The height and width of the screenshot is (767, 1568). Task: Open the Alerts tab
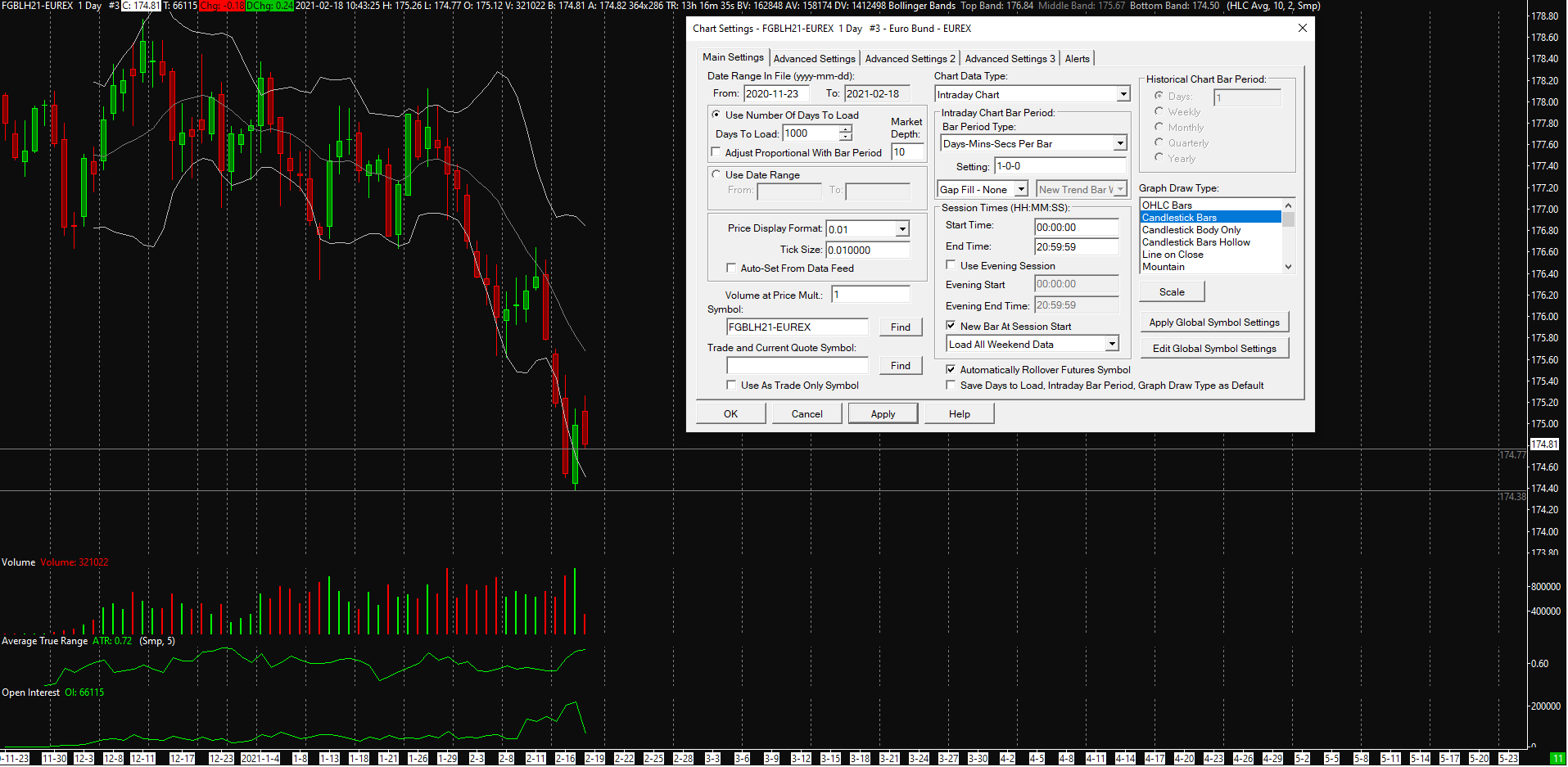pos(1077,59)
